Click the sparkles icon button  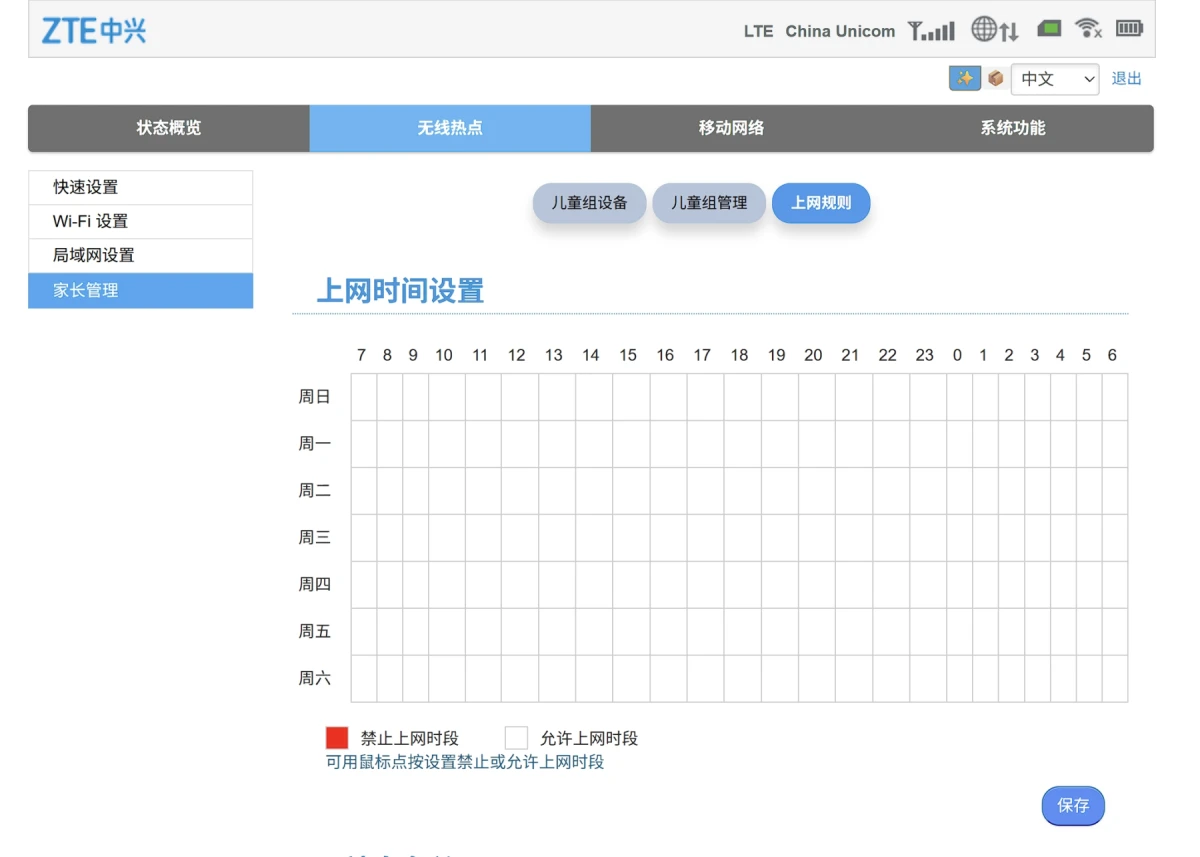tap(964, 78)
